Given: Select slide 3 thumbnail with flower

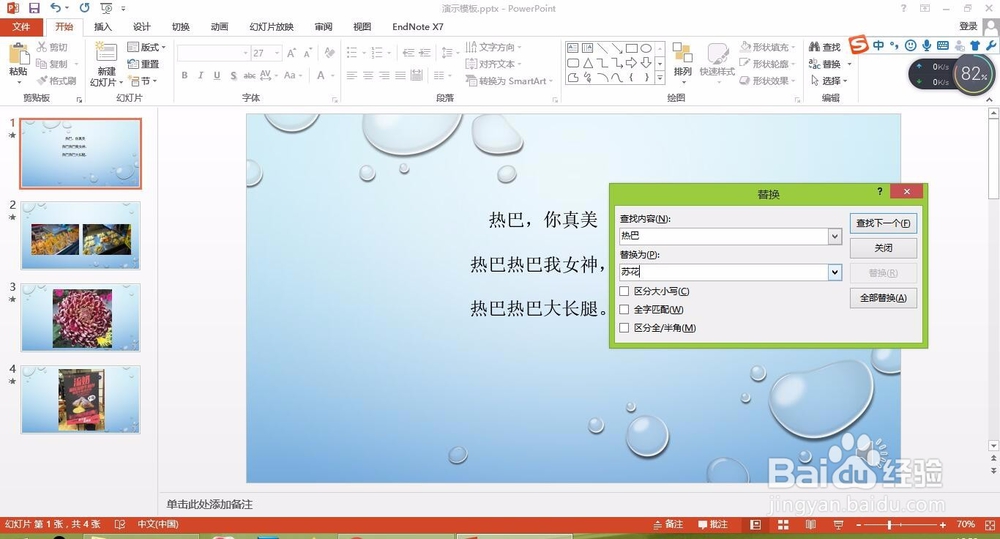Looking at the screenshot, I should pyautogui.click(x=81, y=318).
